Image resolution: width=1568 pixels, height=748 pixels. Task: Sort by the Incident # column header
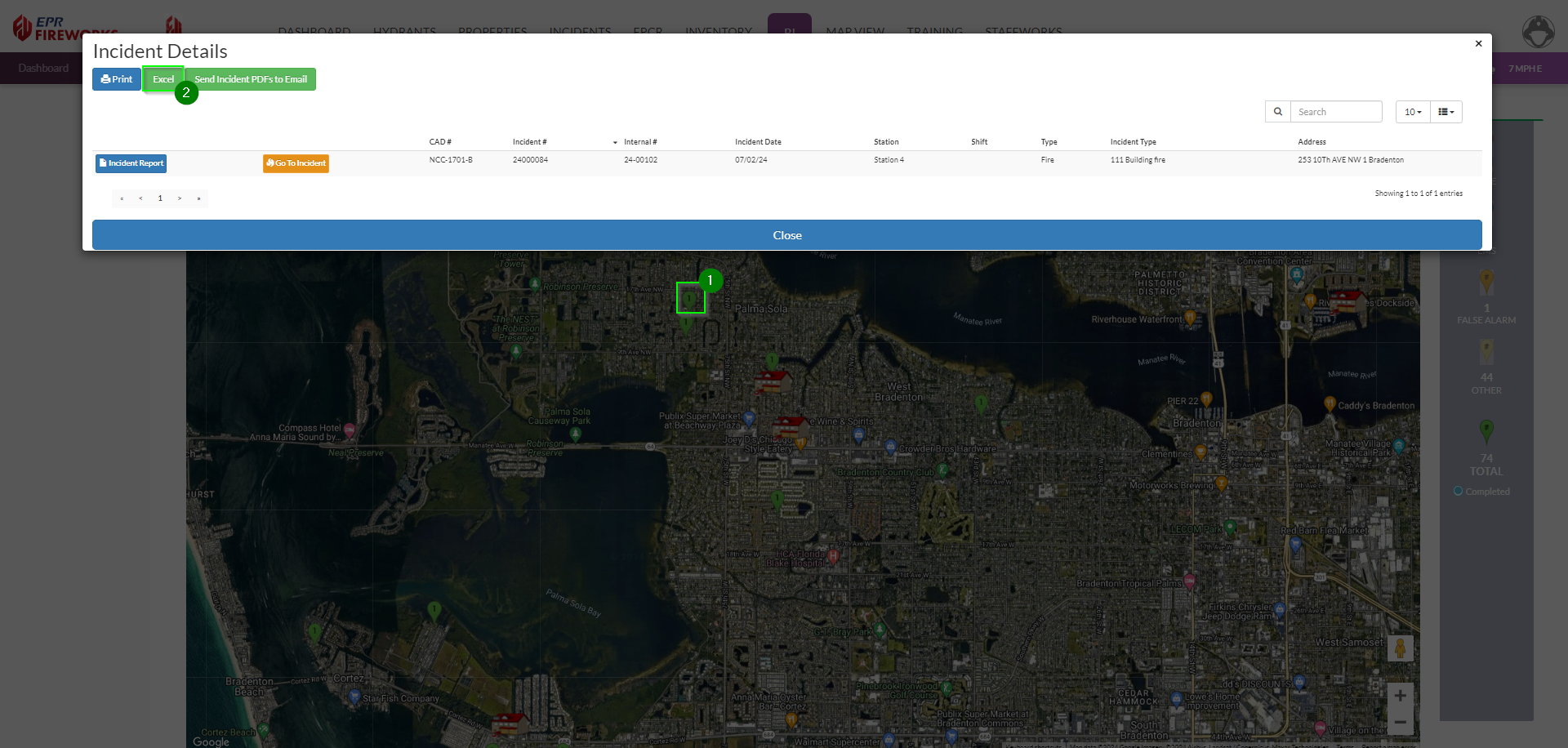pyautogui.click(x=530, y=142)
